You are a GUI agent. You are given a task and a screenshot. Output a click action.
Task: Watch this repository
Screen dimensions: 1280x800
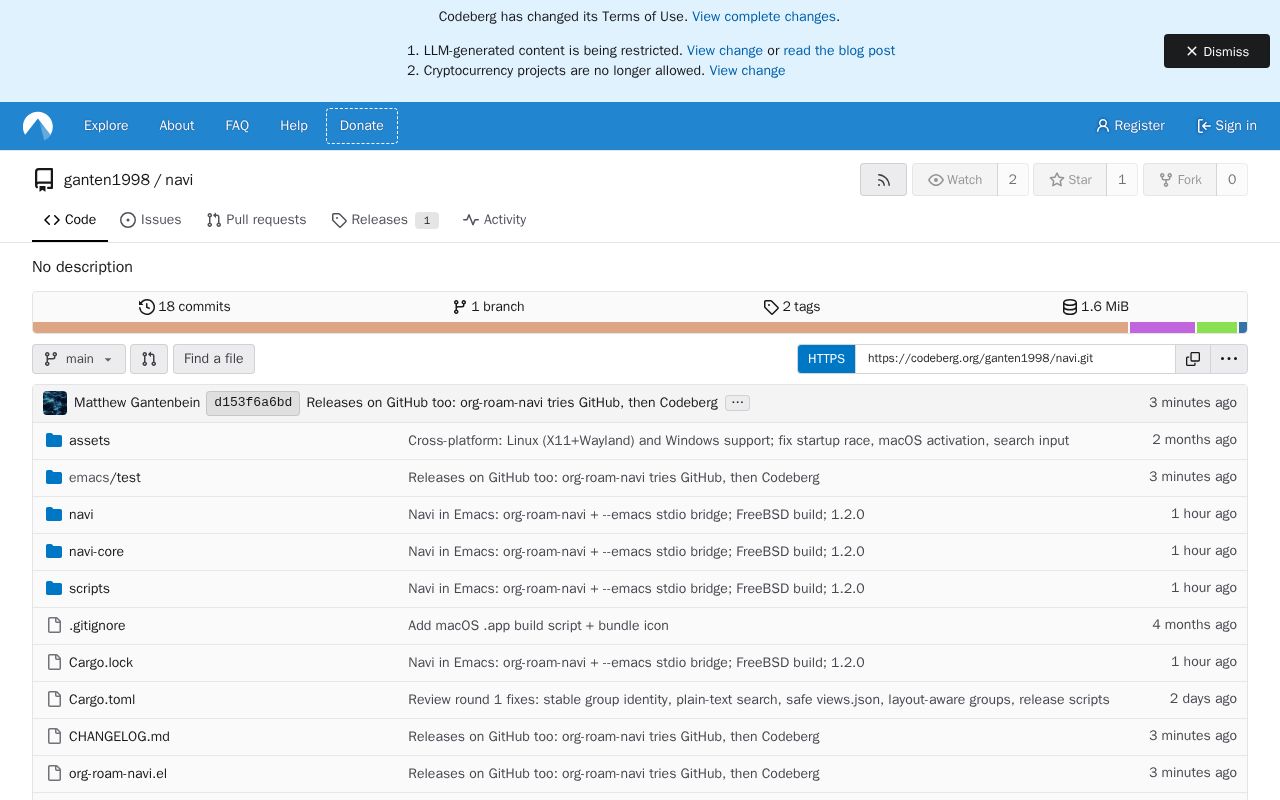point(955,180)
